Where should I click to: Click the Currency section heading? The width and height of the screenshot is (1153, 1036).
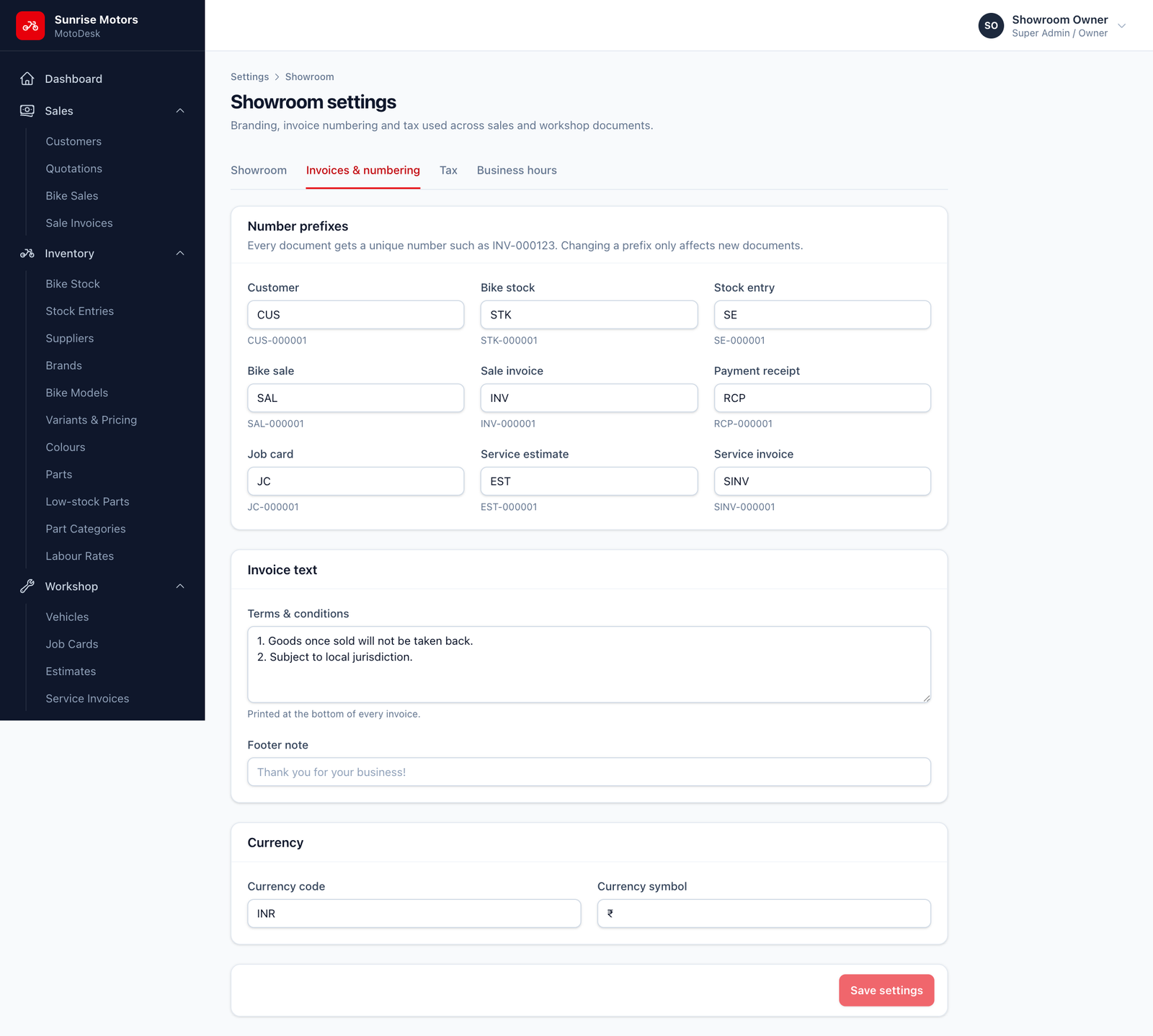pyautogui.click(x=275, y=843)
